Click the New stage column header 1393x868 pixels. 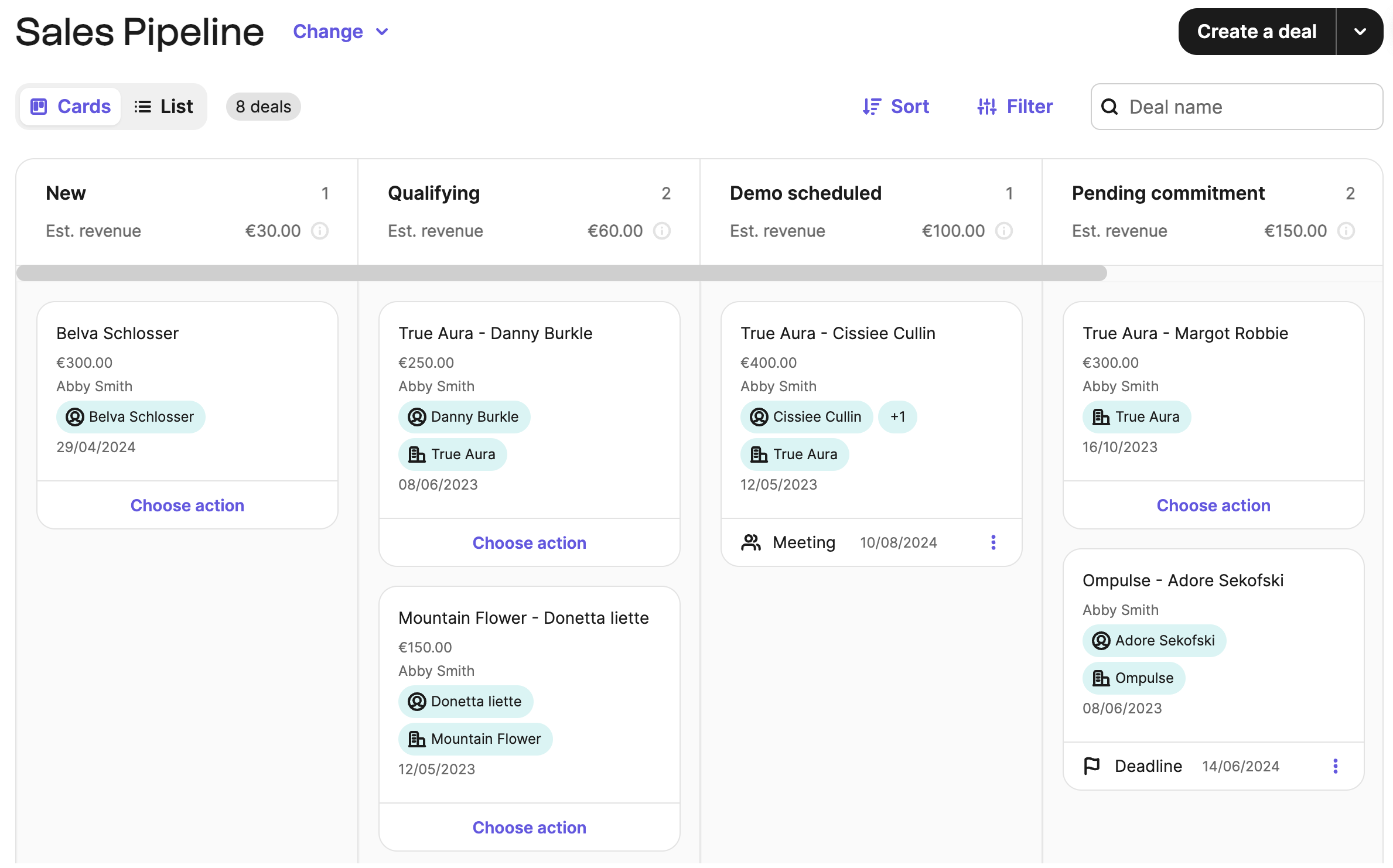pos(66,193)
